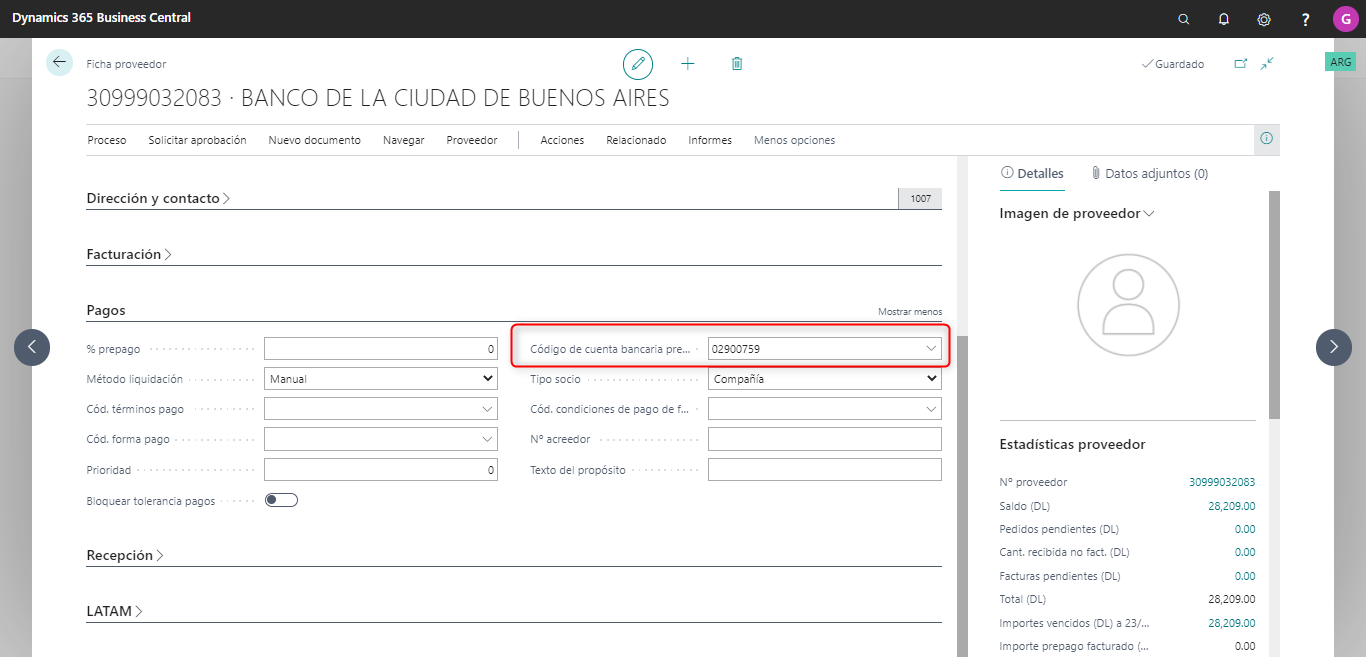Click the Pagos section header
1366x657 pixels.
click(106, 311)
